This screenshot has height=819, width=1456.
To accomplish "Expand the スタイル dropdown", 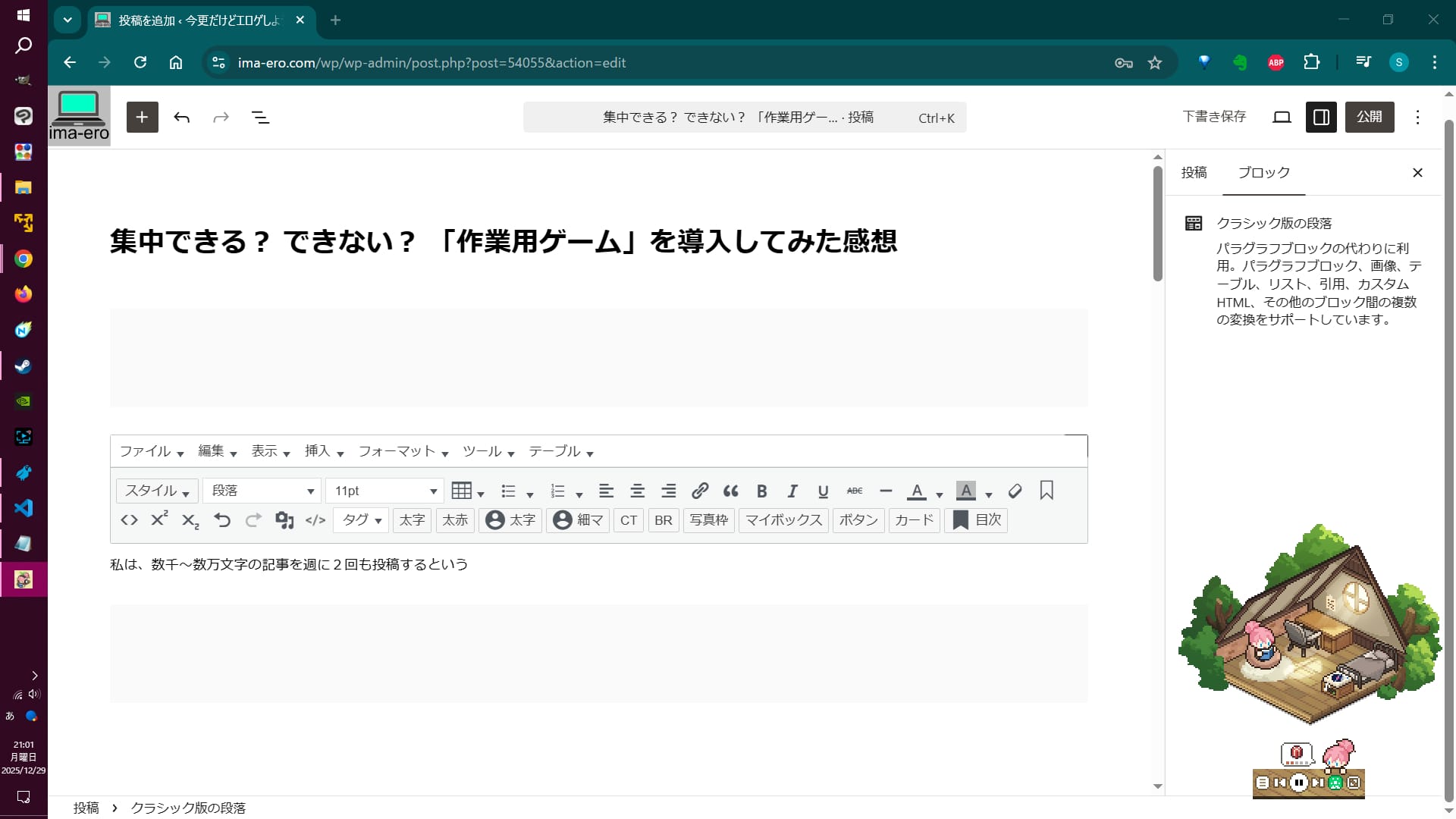I will pyautogui.click(x=157, y=491).
